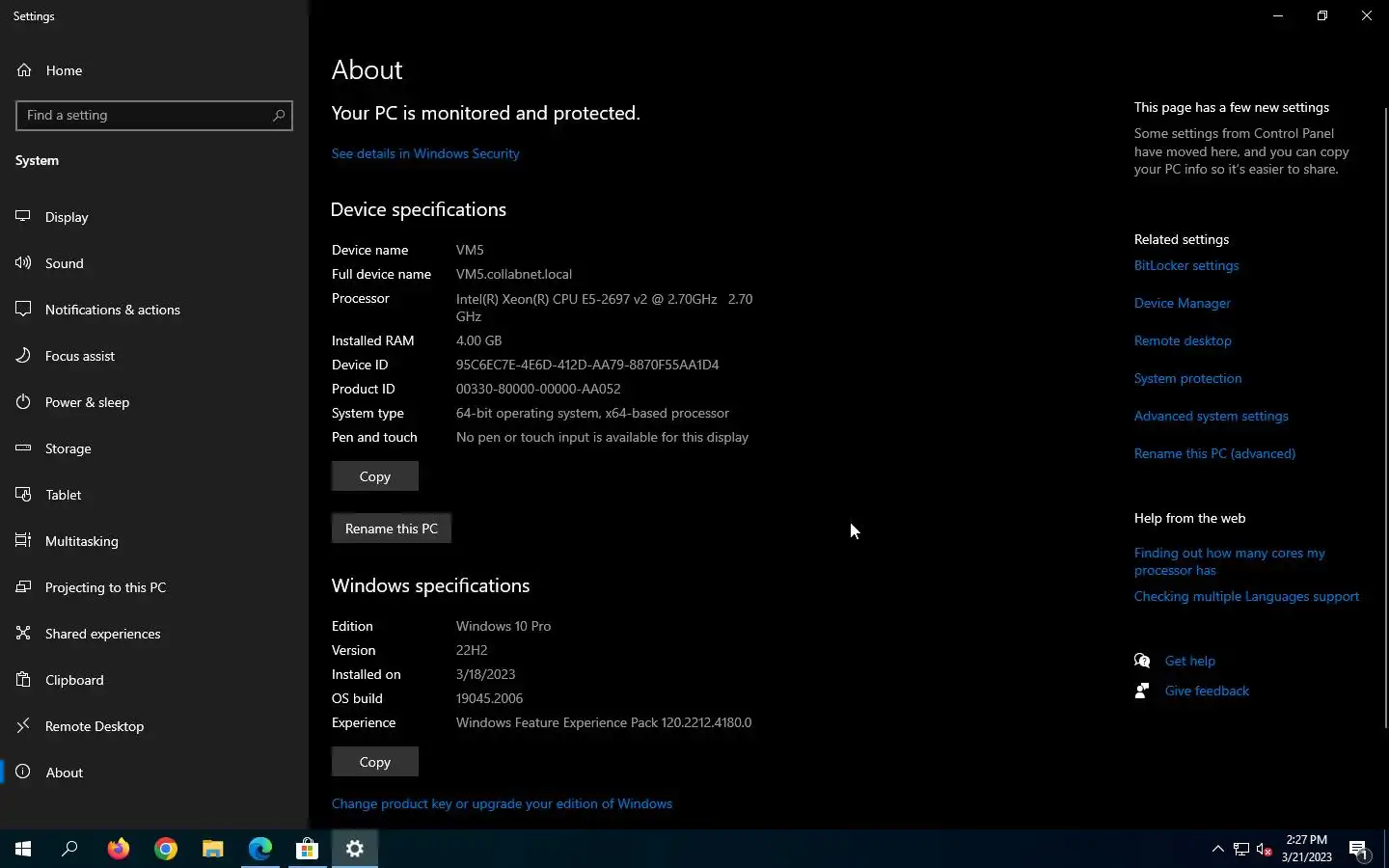Image resolution: width=1389 pixels, height=868 pixels.
Task: Click the Tablet icon in sidebar
Action: [x=24, y=495]
